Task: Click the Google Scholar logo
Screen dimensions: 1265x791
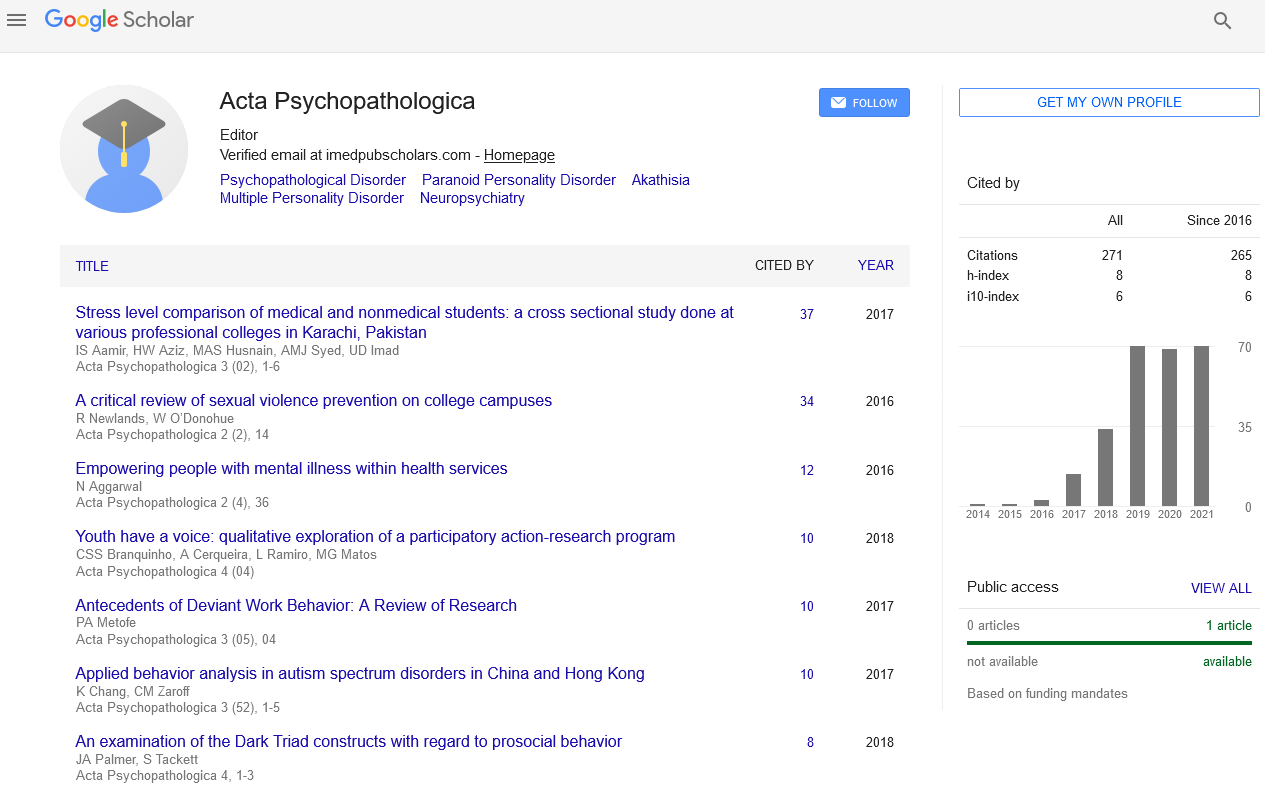Action: (x=119, y=20)
